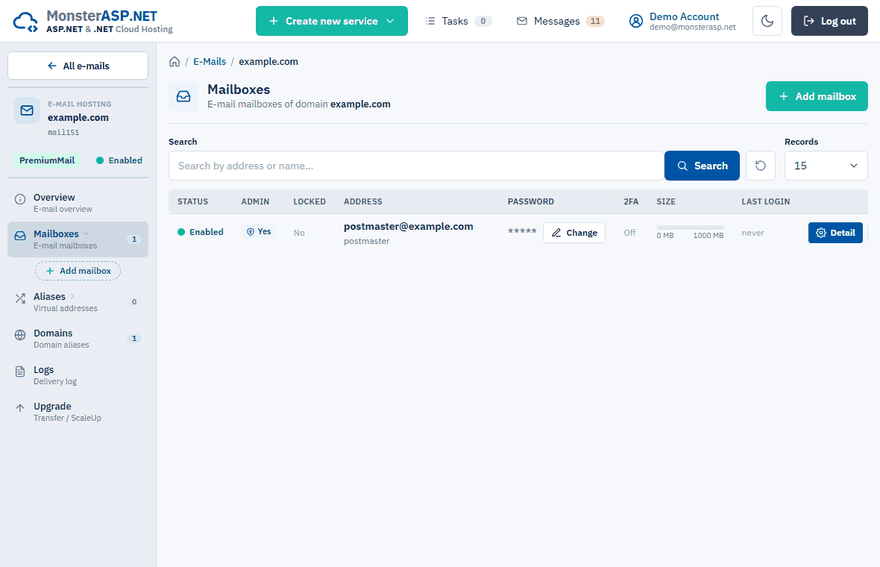
Task: Toggle dark mode moon icon
Action: pyautogui.click(x=767, y=21)
